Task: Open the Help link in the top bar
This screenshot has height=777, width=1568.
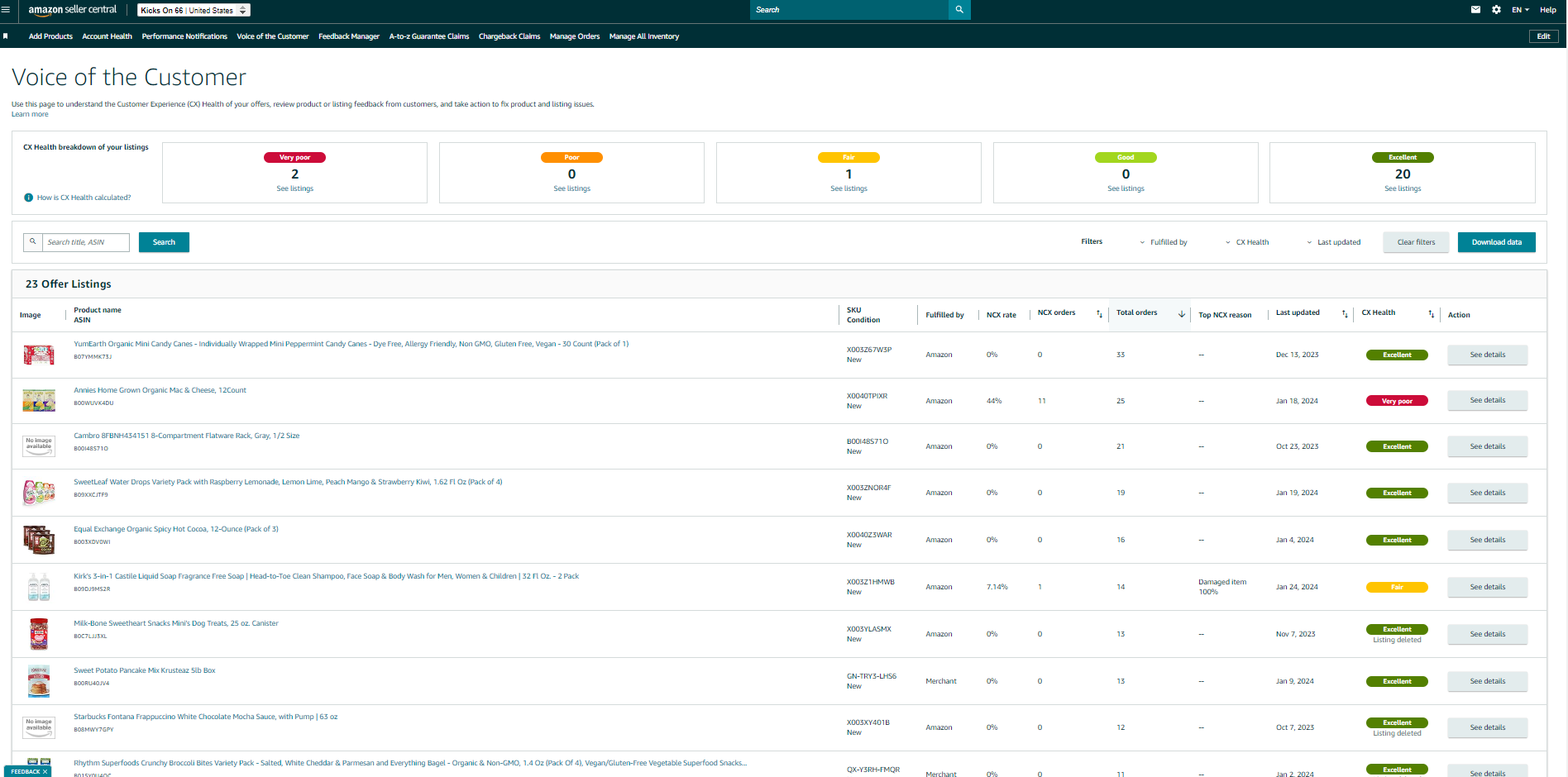Action: [x=1548, y=10]
